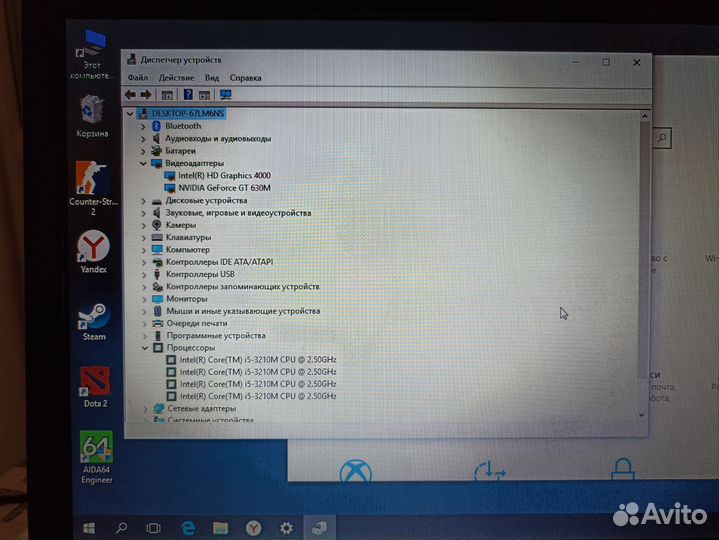Screen dimensions: 719x540
Task: Open Settings gear in the taskbar
Action: pyautogui.click(x=287, y=528)
